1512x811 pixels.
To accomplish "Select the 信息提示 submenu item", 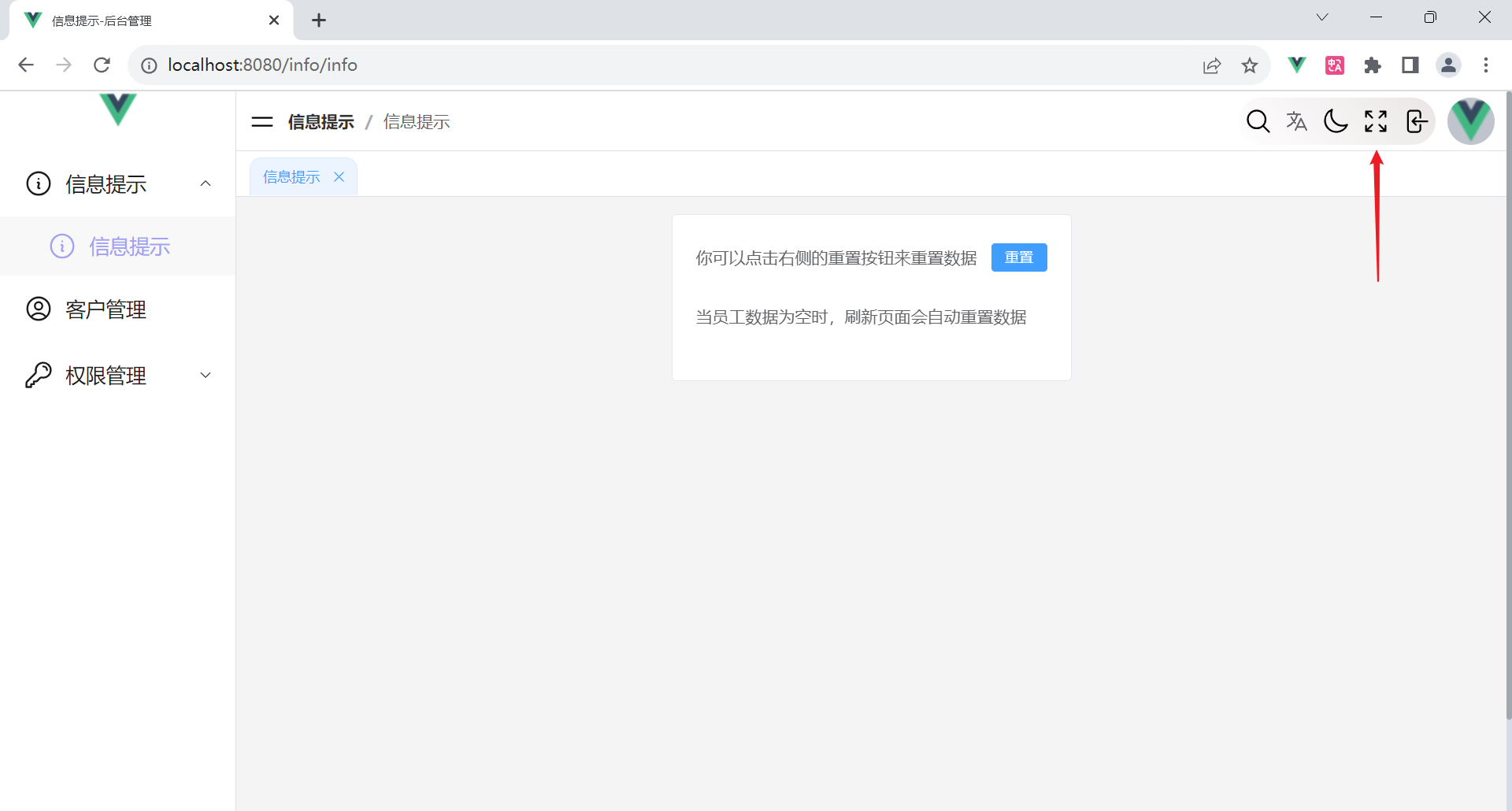I will [118, 246].
